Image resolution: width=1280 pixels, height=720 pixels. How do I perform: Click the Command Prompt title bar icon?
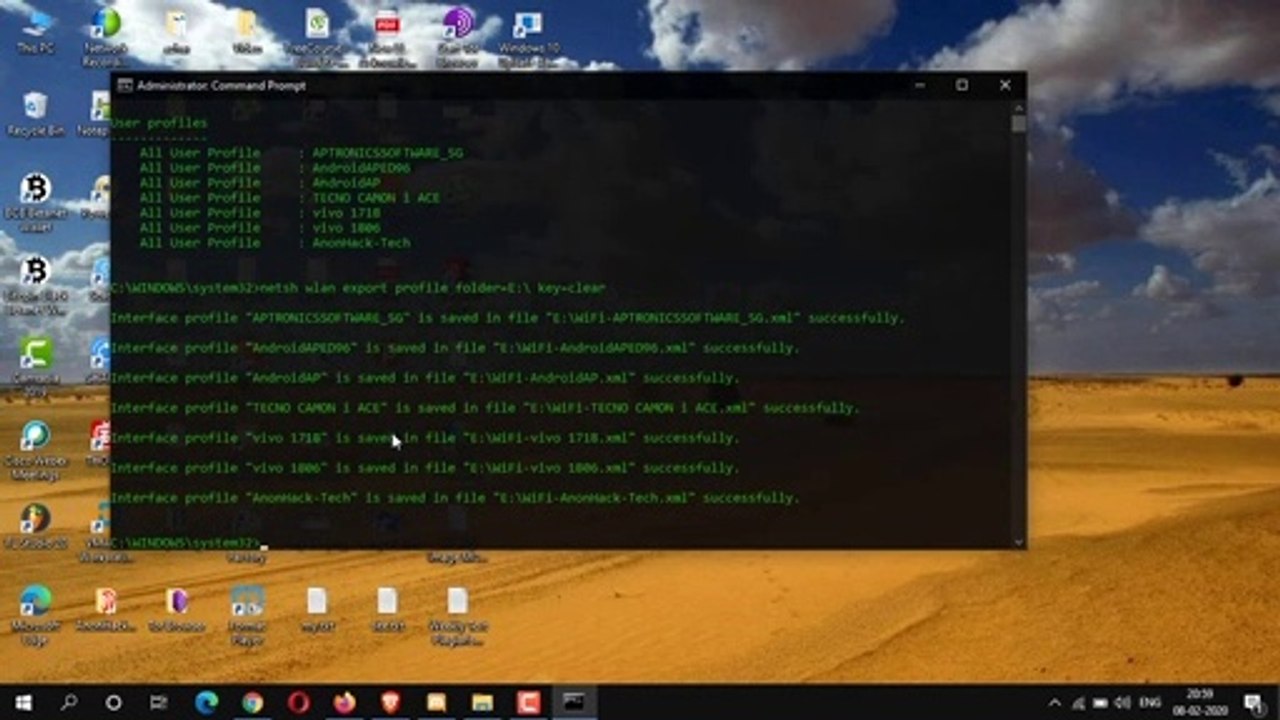pyautogui.click(x=125, y=86)
